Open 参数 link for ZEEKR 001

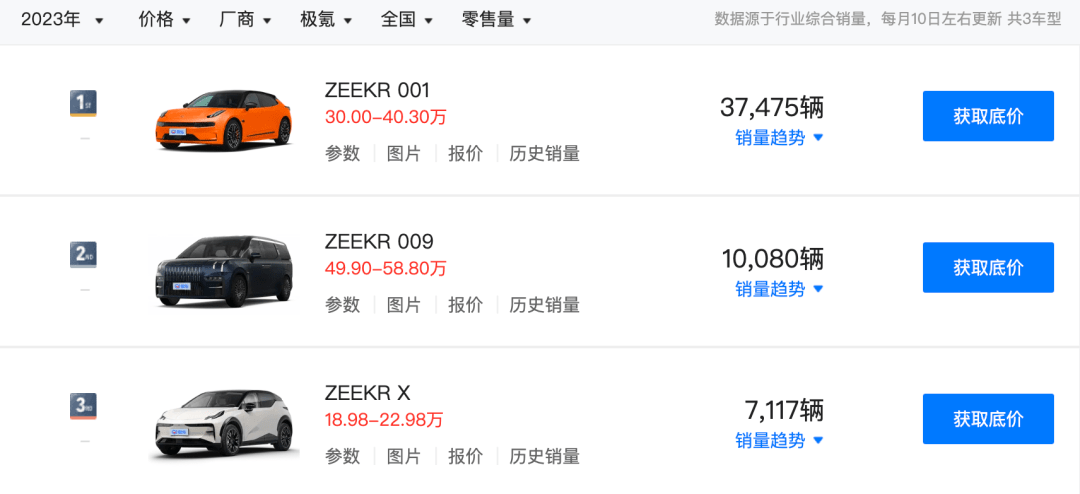click(342, 154)
